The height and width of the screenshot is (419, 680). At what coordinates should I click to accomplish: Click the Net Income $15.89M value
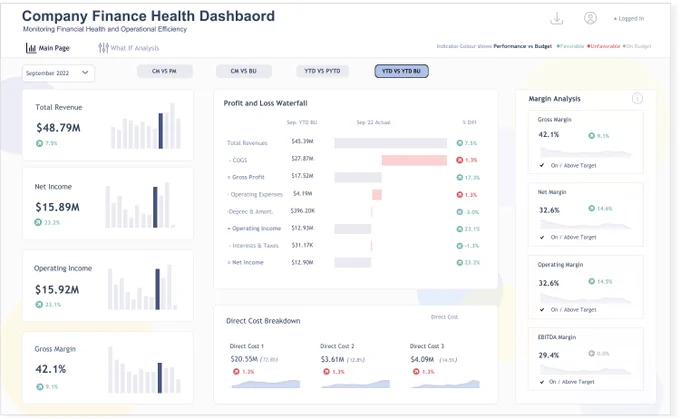coord(57,207)
